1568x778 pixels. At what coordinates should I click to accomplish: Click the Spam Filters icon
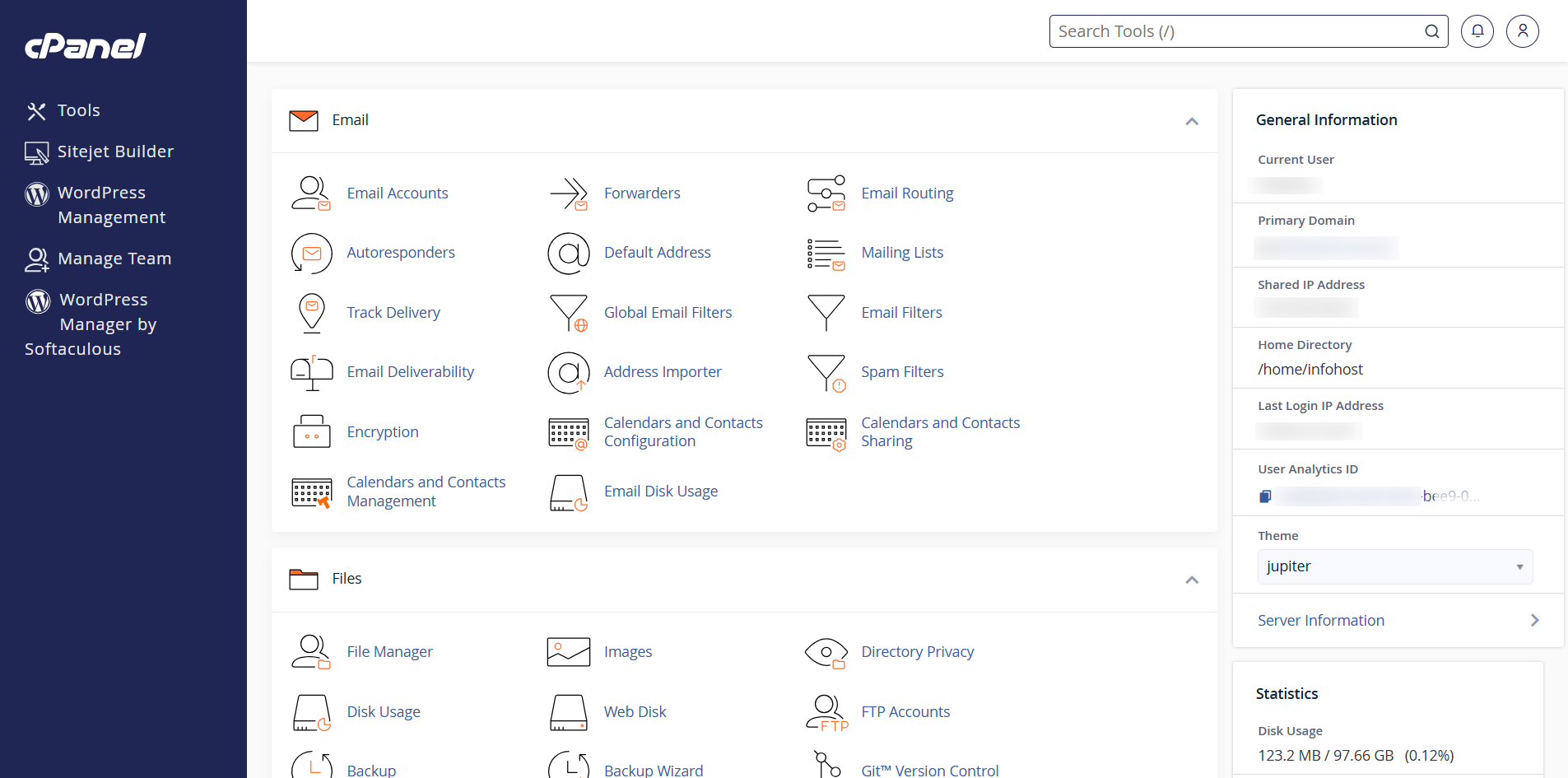826,373
